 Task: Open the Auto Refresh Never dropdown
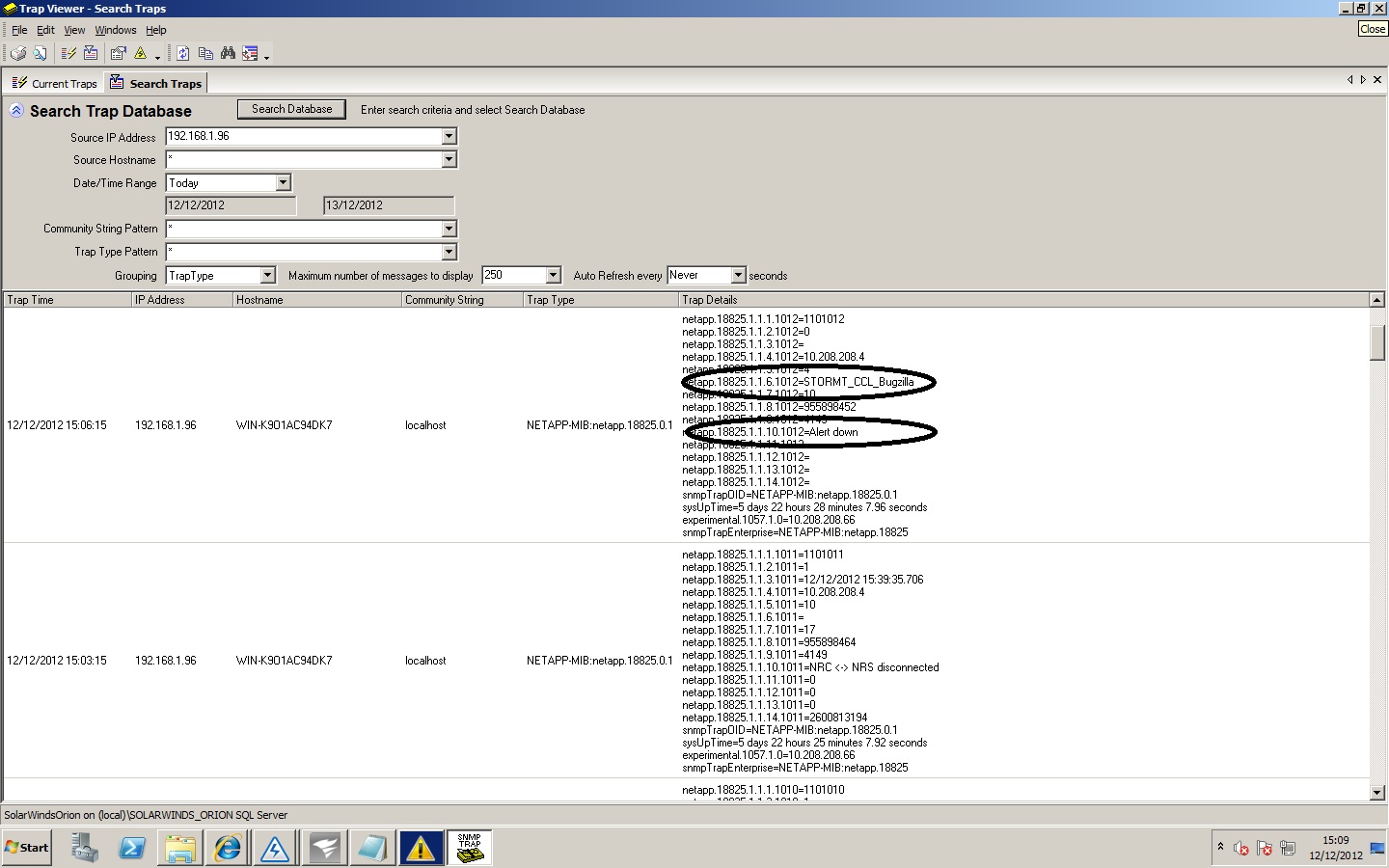click(738, 276)
